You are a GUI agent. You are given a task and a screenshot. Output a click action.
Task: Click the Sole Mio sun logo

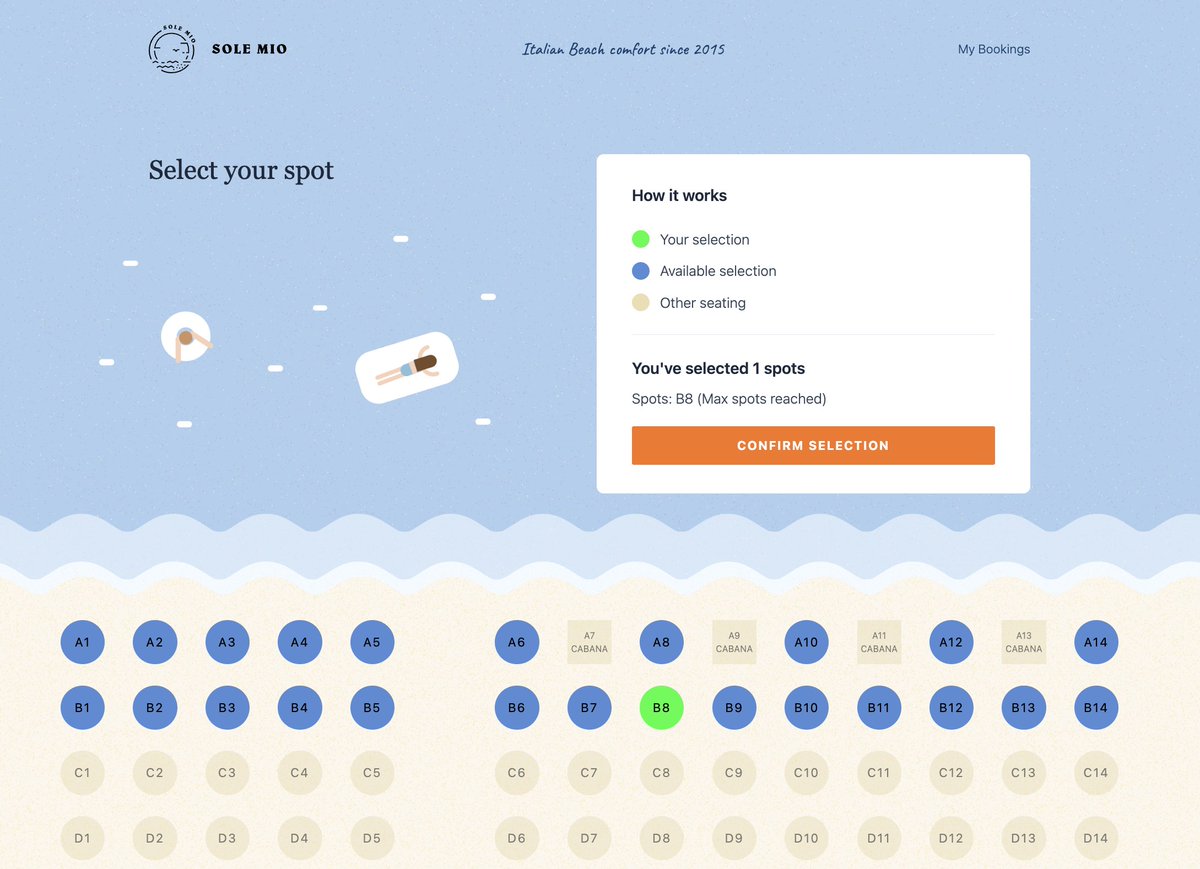click(x=172, y=49)
